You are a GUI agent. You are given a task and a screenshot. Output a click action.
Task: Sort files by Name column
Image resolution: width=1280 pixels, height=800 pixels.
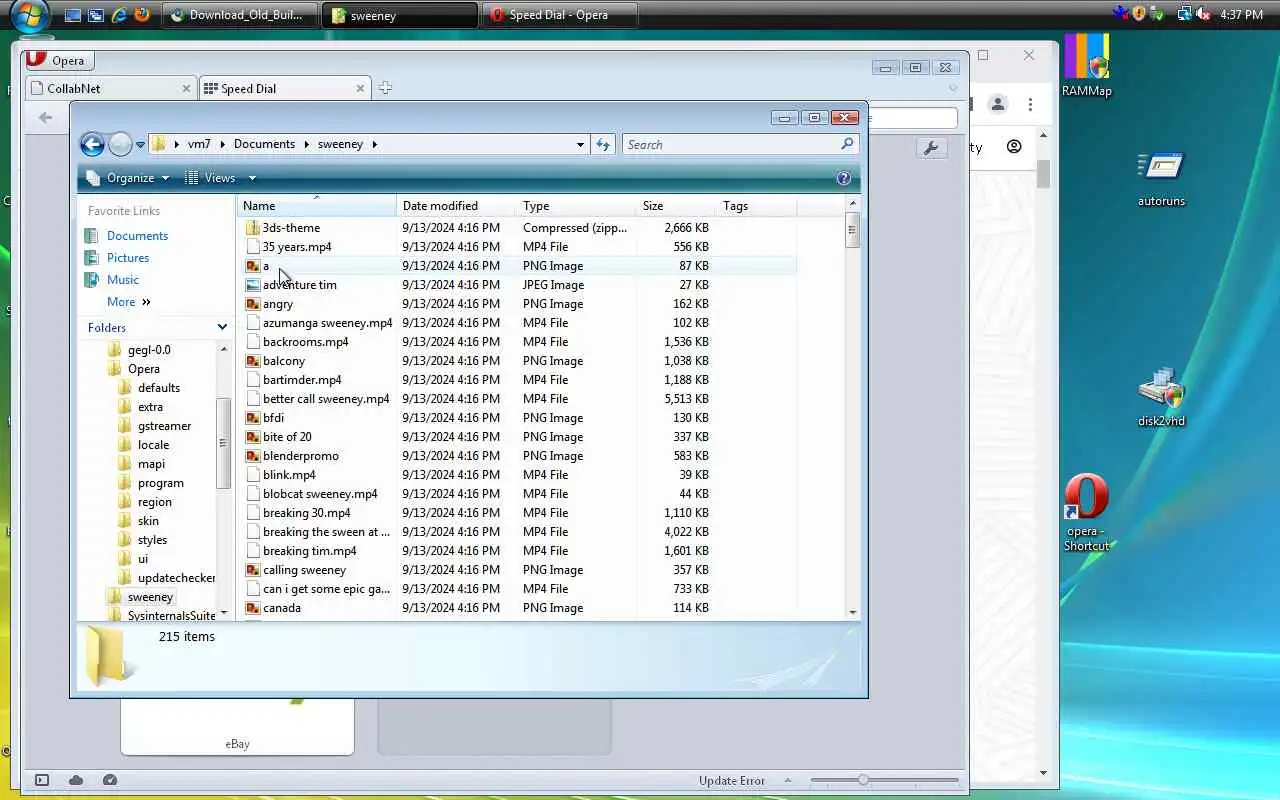316,206
